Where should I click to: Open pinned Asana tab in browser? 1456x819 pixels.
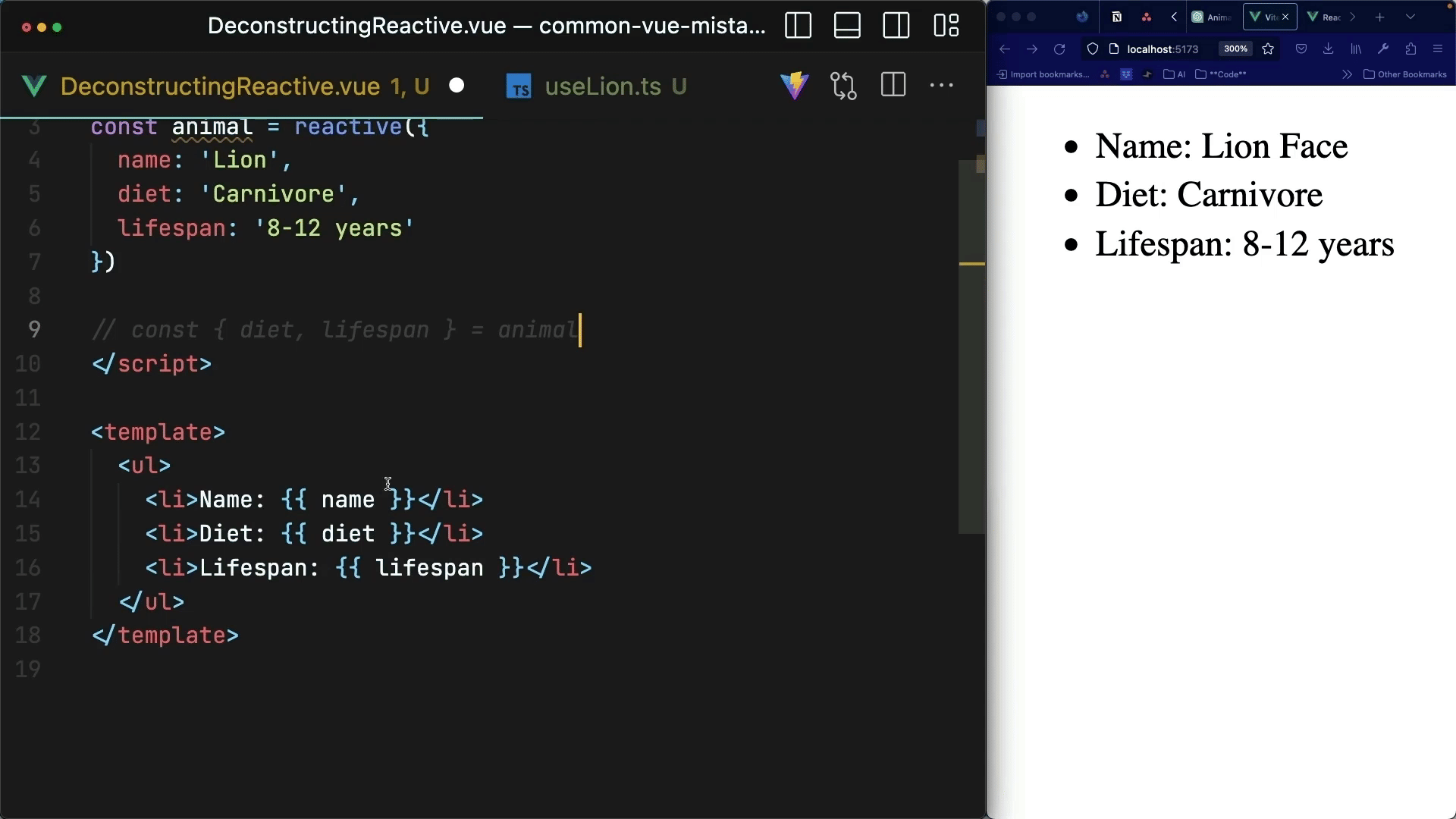1147,17
